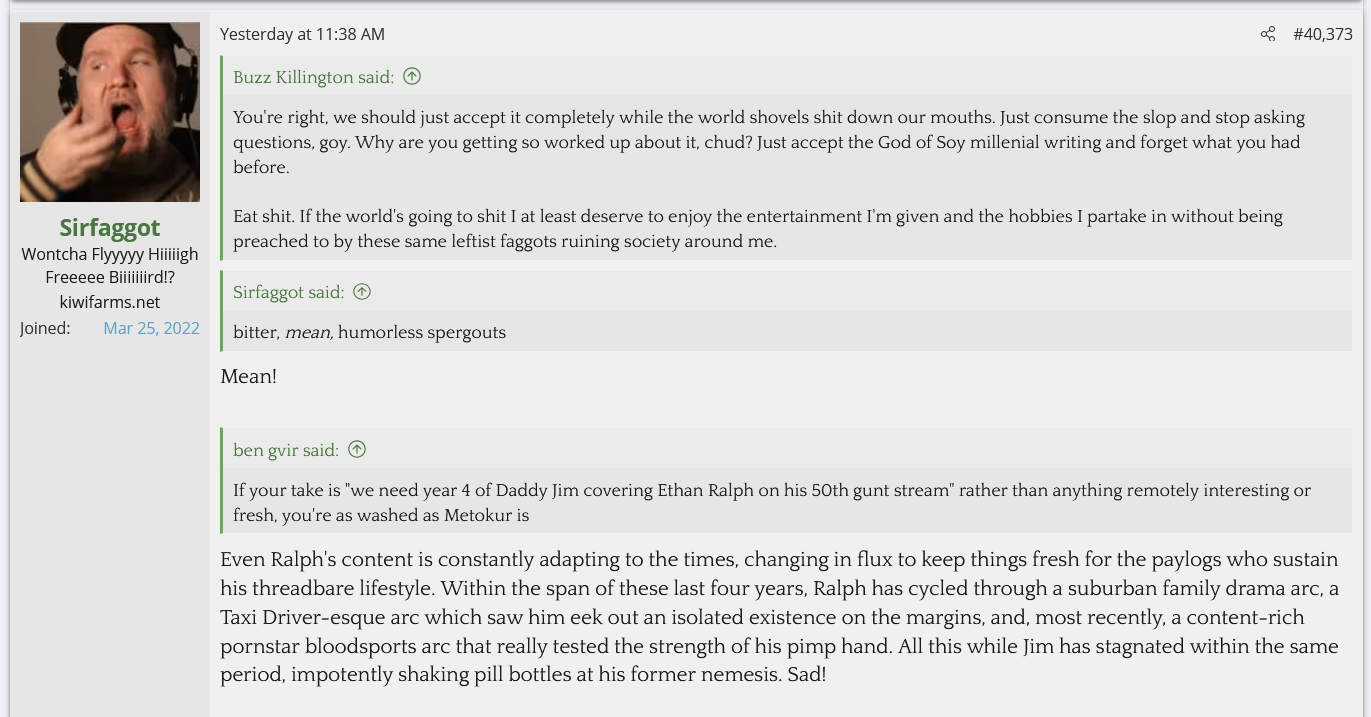This screenshot has height=717, width=1371.
Task: Expand the ben gvir quoted text block
Action: pos(786,502)
